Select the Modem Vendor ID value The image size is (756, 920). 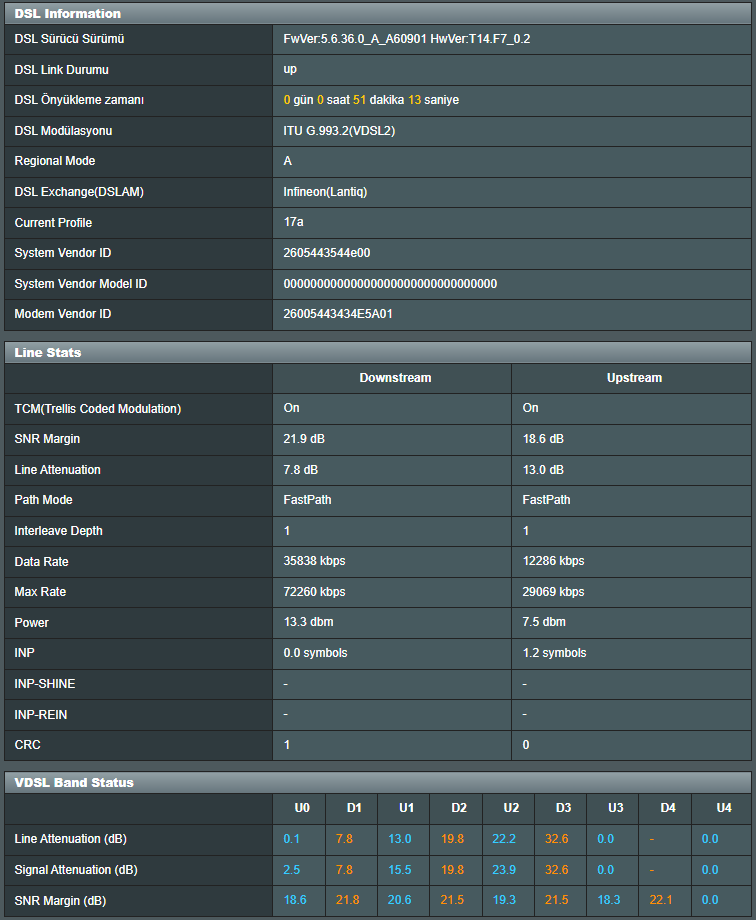pos(338,314)
